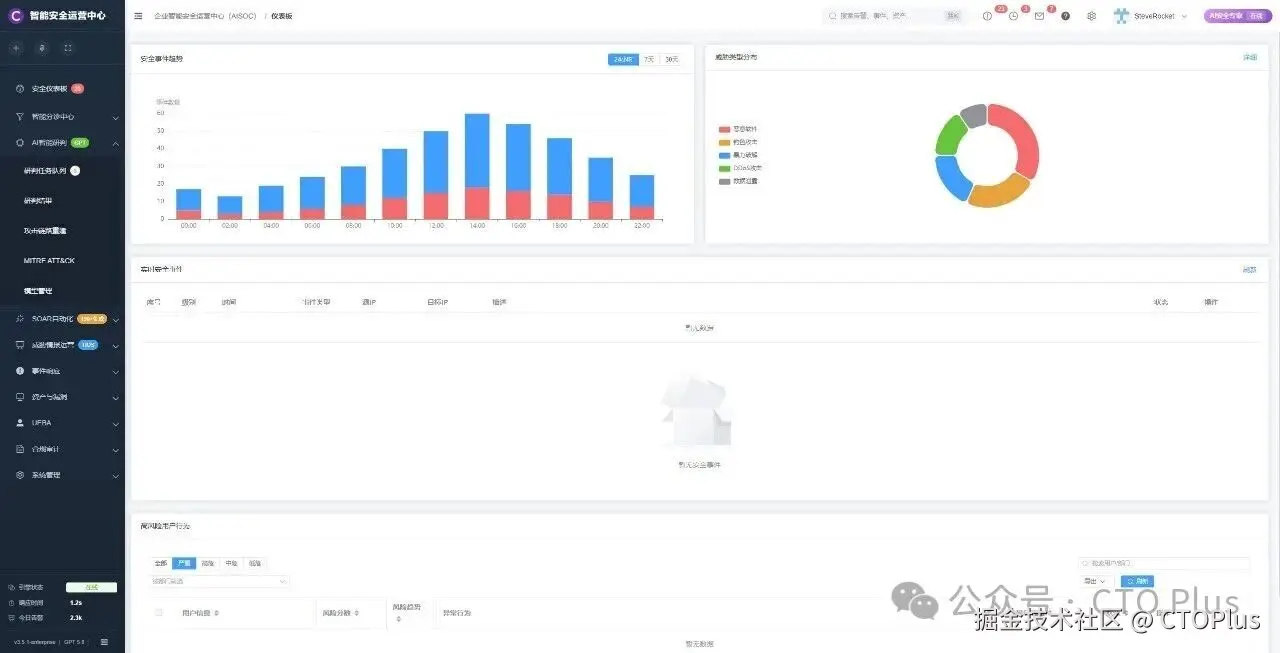Image resolution: width=1280 pixels, height=653 pixels.
Task: Click the fullscreen icon in sidebar toolbar
Action: pyautogui.click(x=68, y=48)
